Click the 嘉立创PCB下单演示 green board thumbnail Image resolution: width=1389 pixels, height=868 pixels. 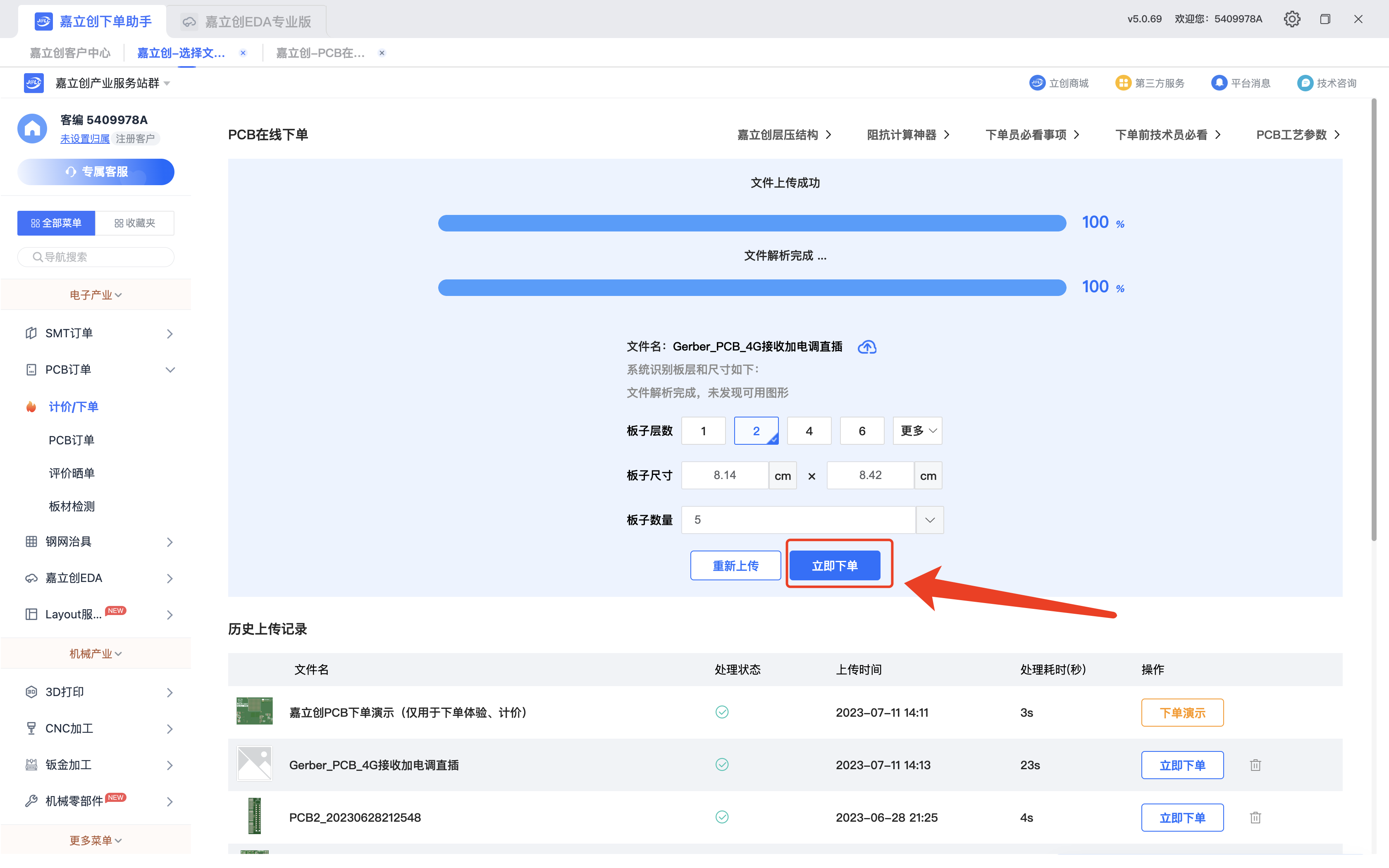254,711
